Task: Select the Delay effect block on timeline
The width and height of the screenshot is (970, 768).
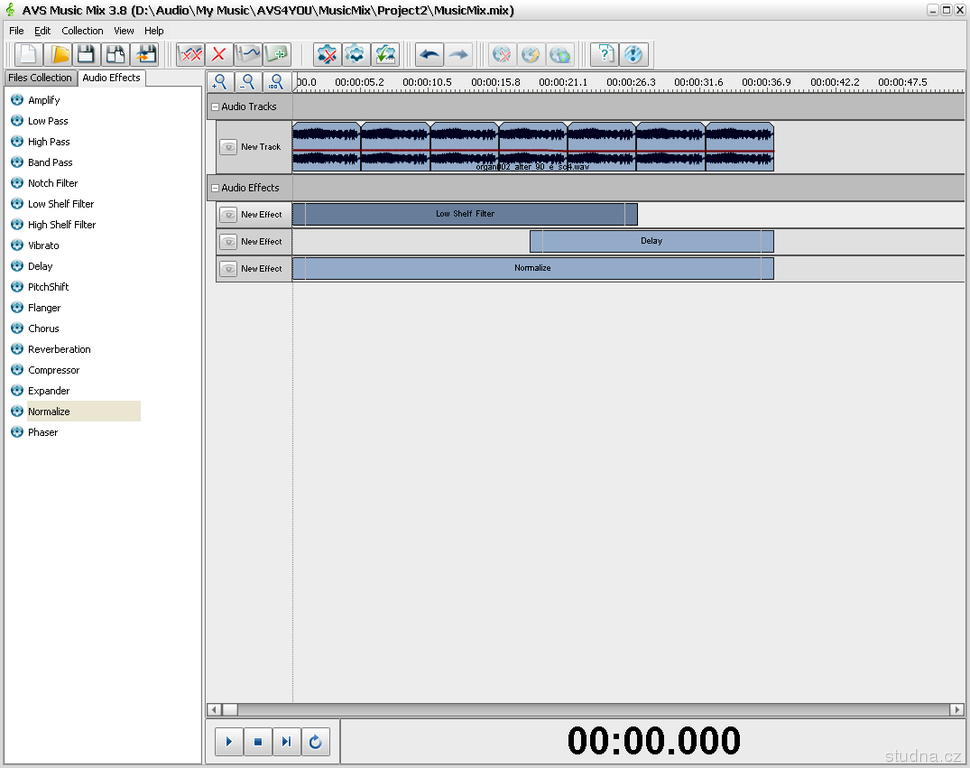Action: coord(651,241)
